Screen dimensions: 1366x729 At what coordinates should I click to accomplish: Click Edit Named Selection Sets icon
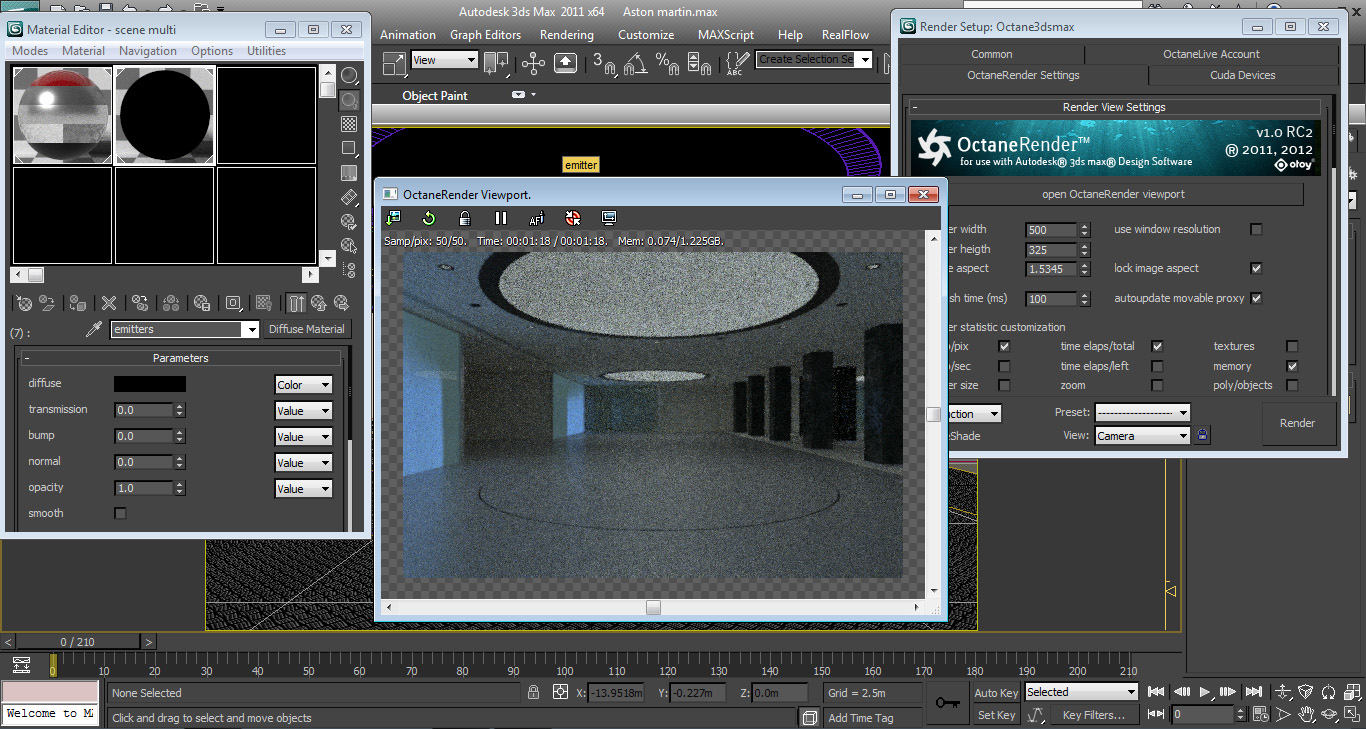[737, 64]
